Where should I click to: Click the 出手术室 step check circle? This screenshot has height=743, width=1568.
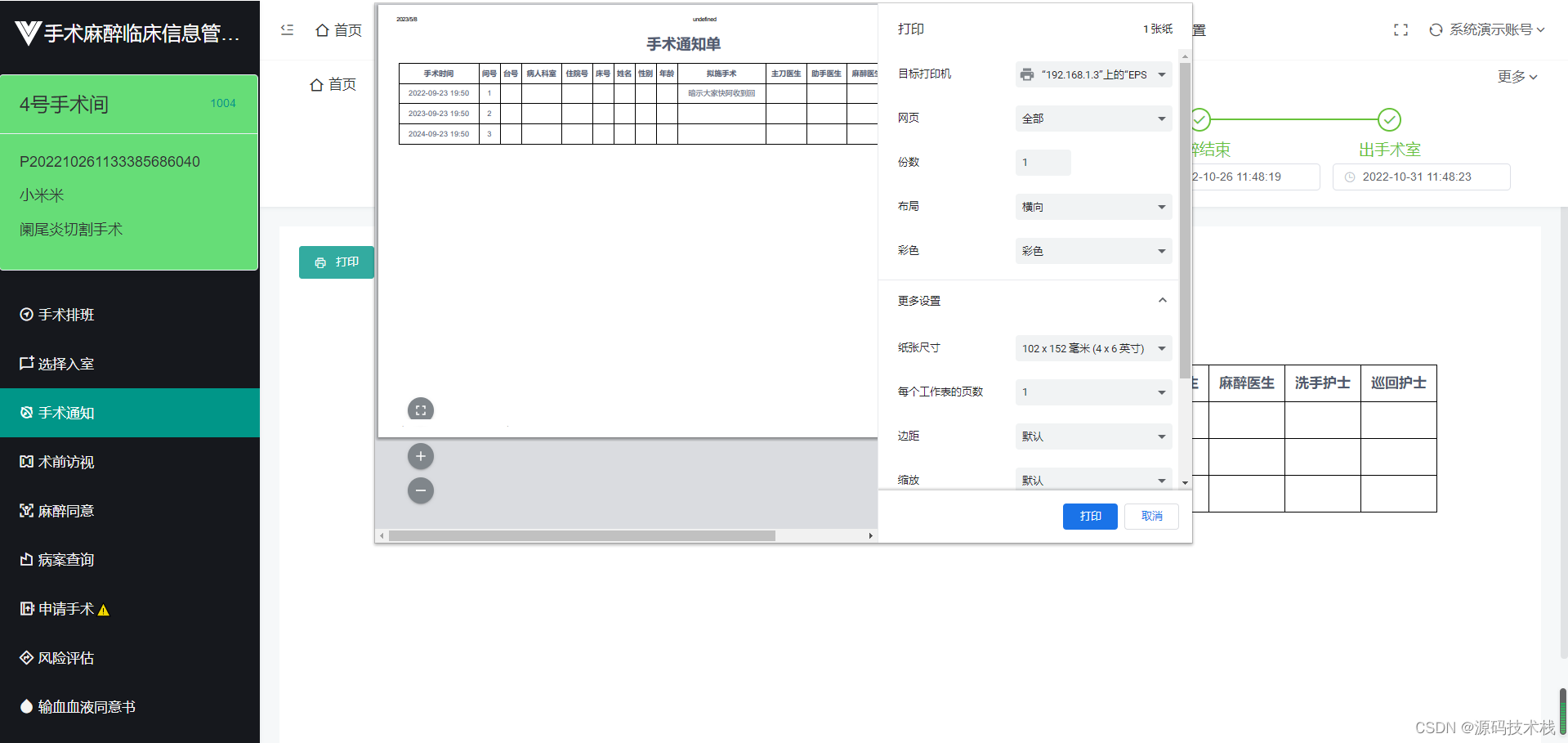1389,120
